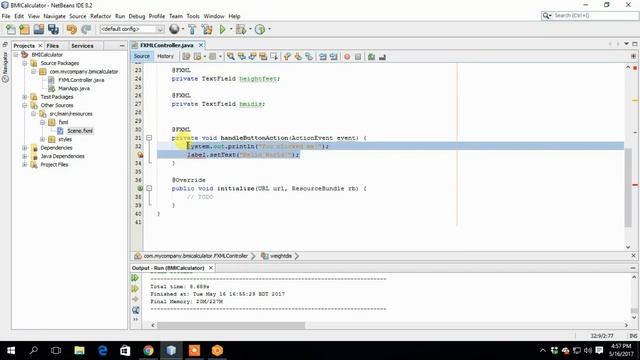The height and width of the screenshot is (360, 640).
Task: Open the dropdown arrow beside Run Project
Action: [231, 29]
